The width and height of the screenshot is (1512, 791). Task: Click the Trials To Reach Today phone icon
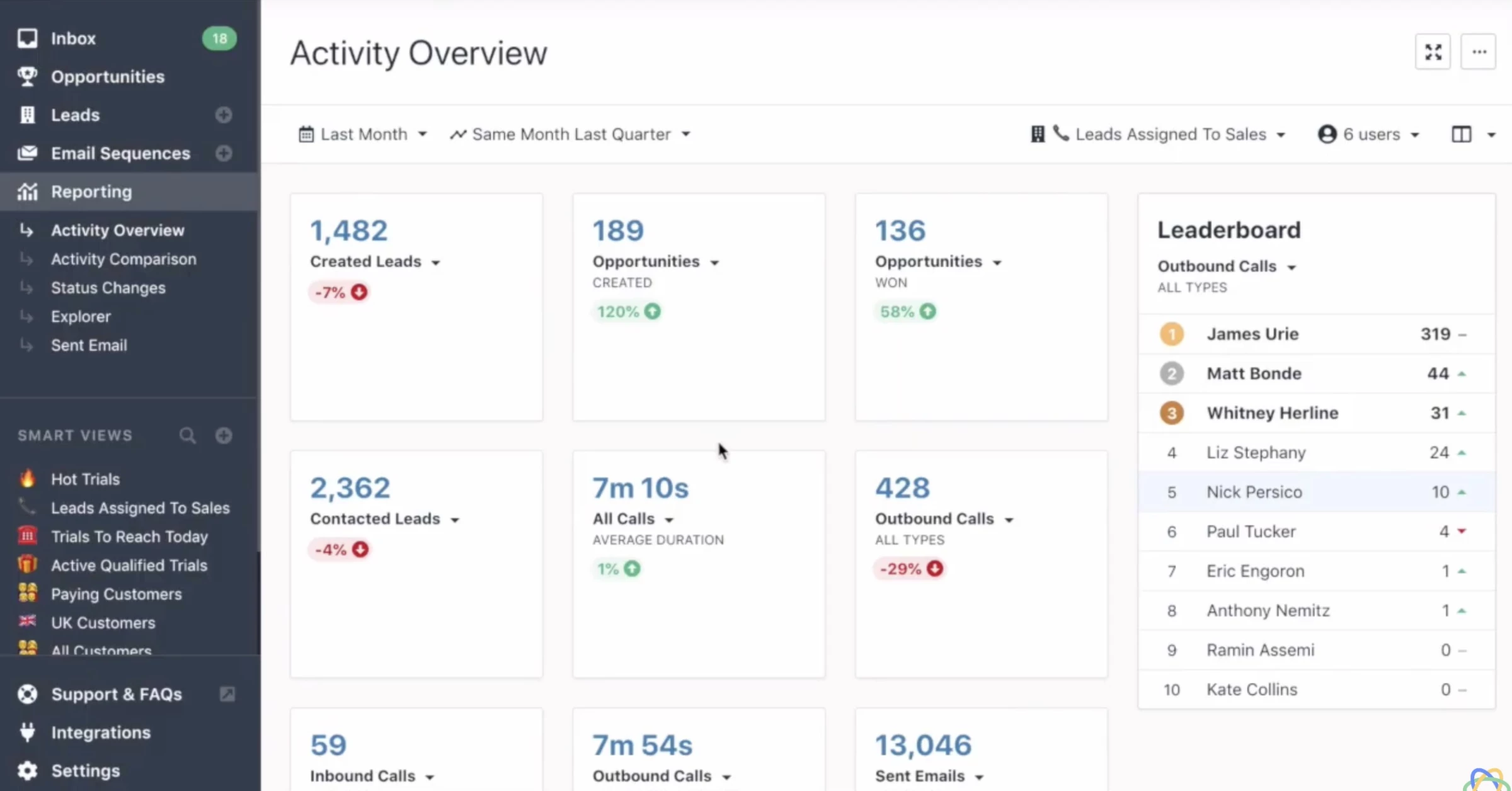click(x=27, y=536)
